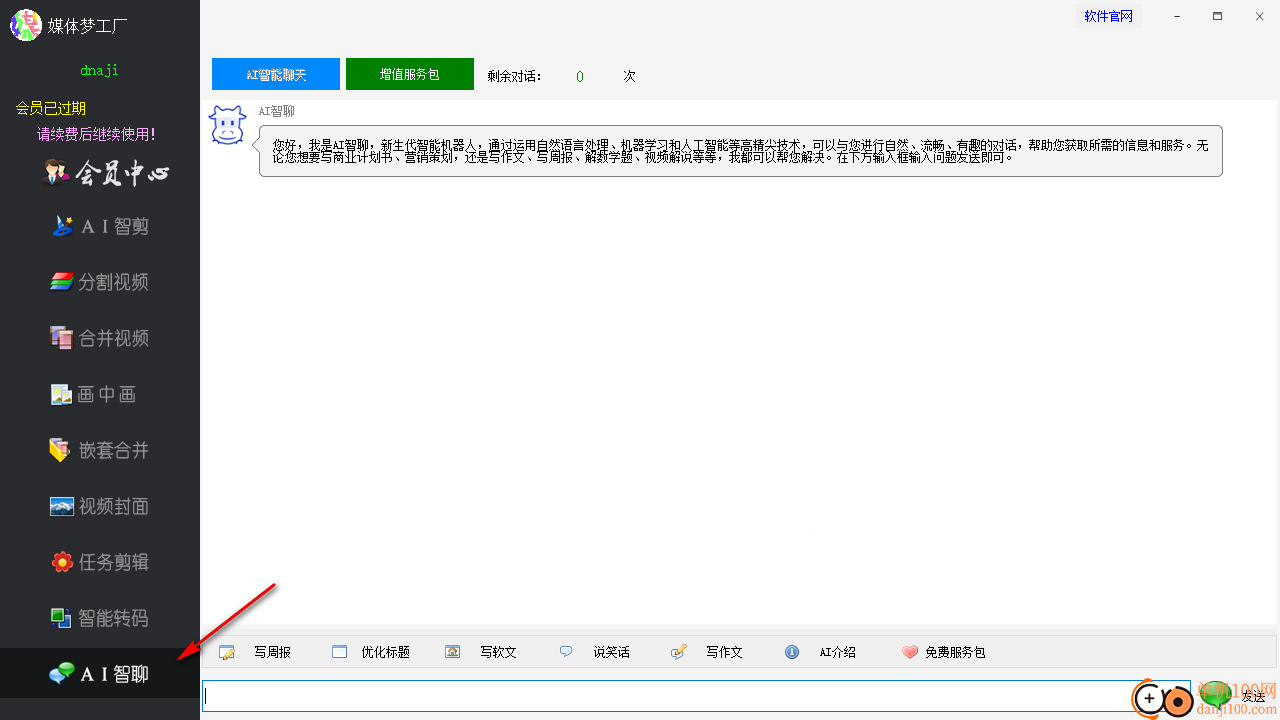Click the 会员已过期 status text
The height and width of the screenshot is (720, 1280).
51,108
